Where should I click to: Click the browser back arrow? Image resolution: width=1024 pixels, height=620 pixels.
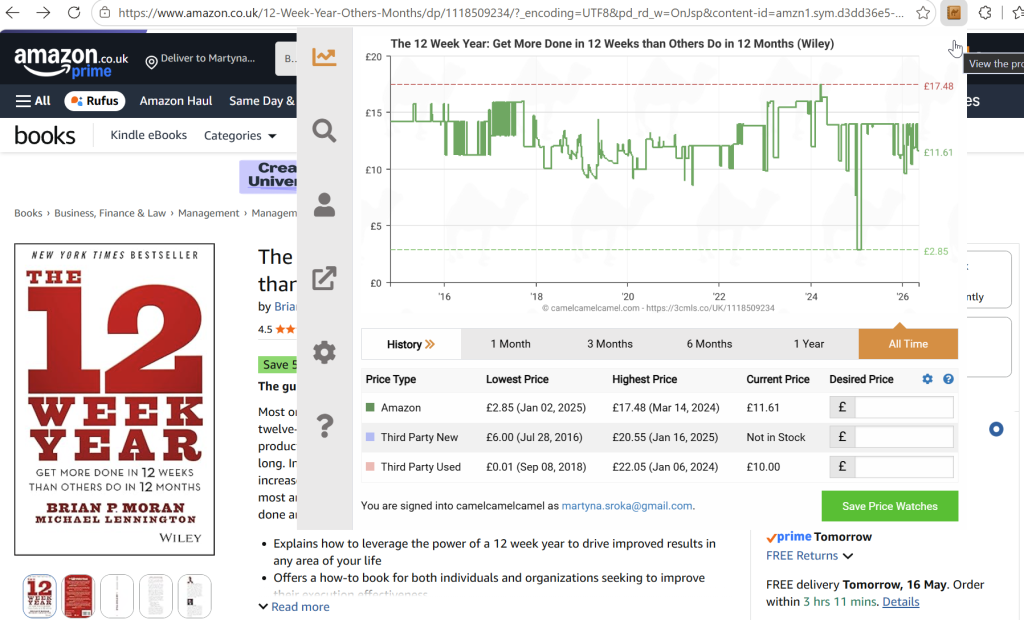(12, 12)
